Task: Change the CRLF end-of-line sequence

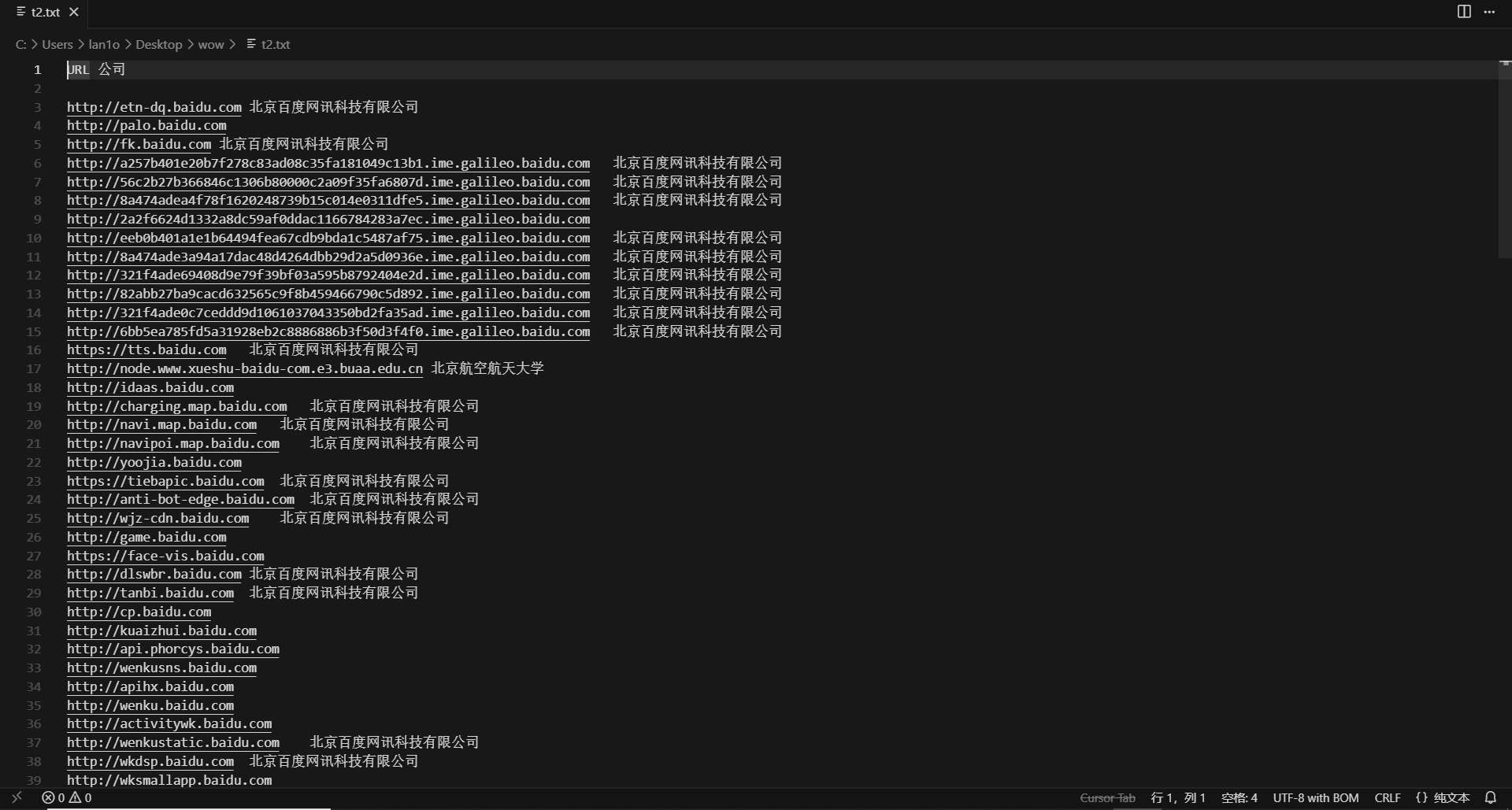Action: pyautogui.click(x=1387, y=797)
